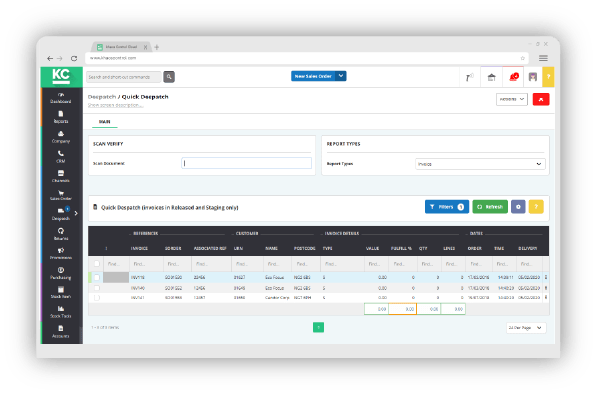Click the magnifier search button
This screenshot has height=394, width=597.
pyautogui.click(x=169, y=77)
